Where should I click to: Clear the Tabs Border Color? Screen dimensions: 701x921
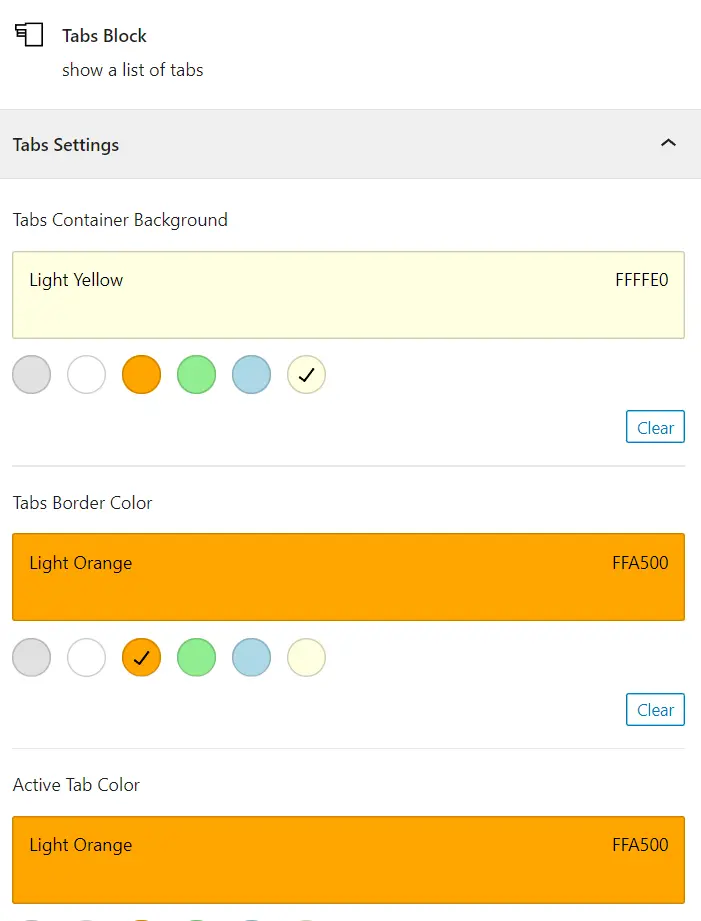[655, 710]
